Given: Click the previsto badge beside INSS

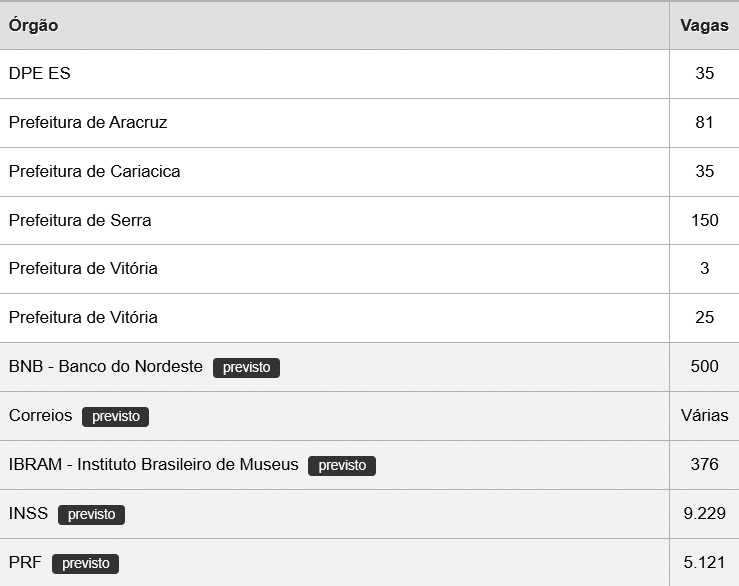Looking at the screenshot, I should coord(92,515).
